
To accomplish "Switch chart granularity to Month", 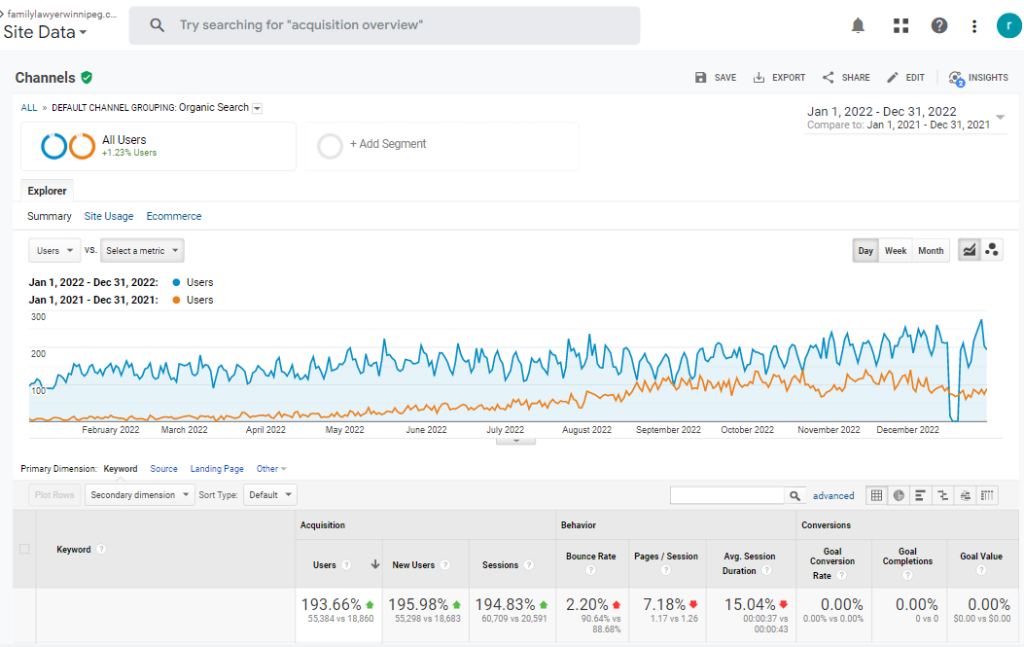I will point(930,251).
